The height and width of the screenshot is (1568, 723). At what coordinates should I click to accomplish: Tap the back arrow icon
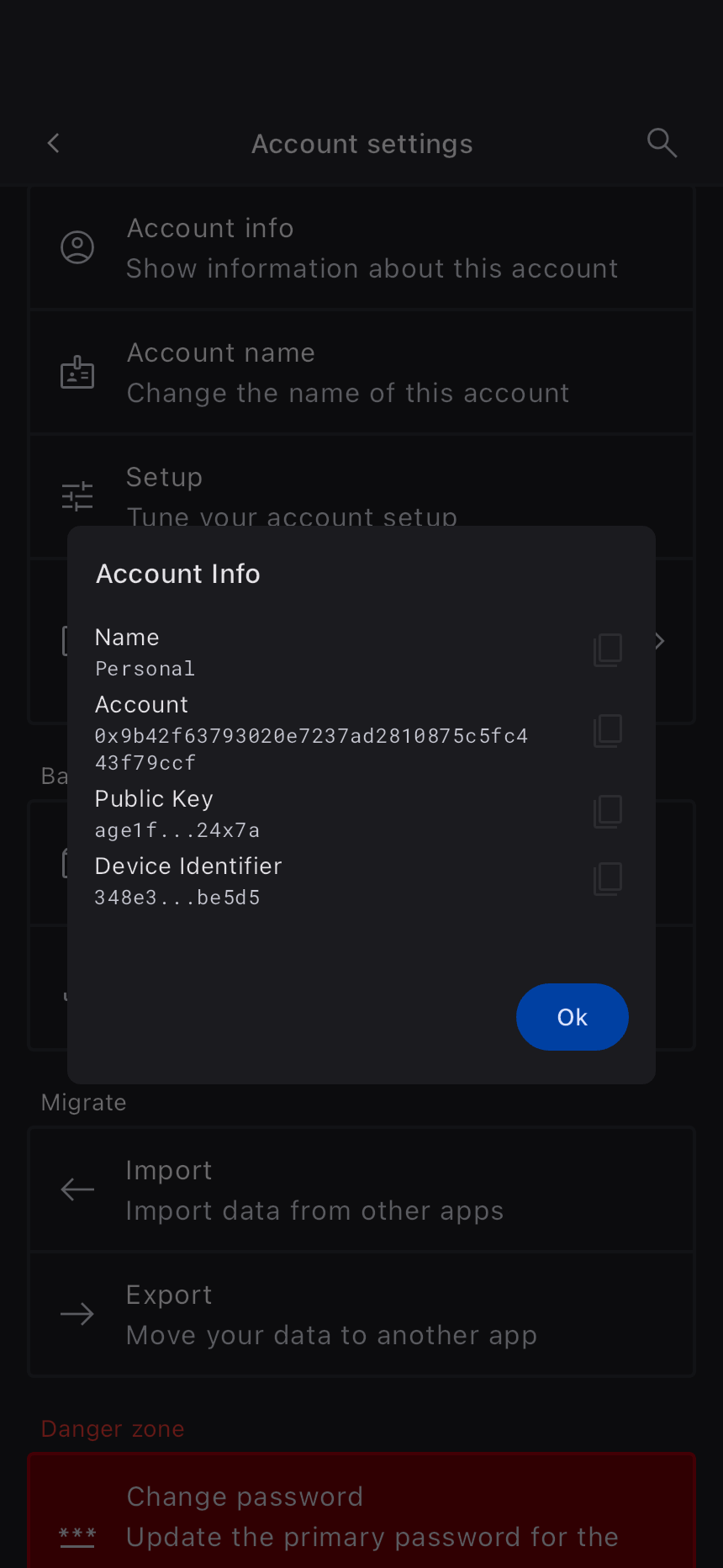click(54, 143)
